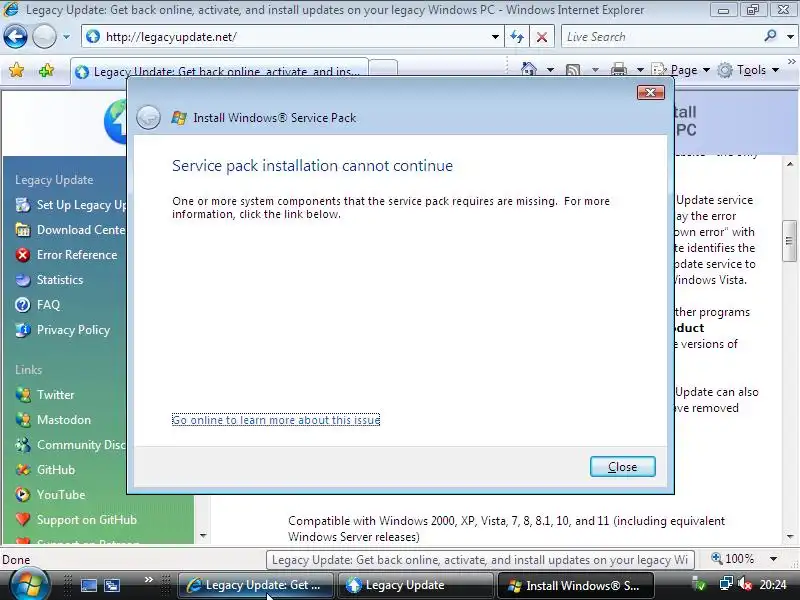Close the Install Windows Service Pack dialog with X
The width and height of the screenshot is (800, 600).
click(651, 92)
